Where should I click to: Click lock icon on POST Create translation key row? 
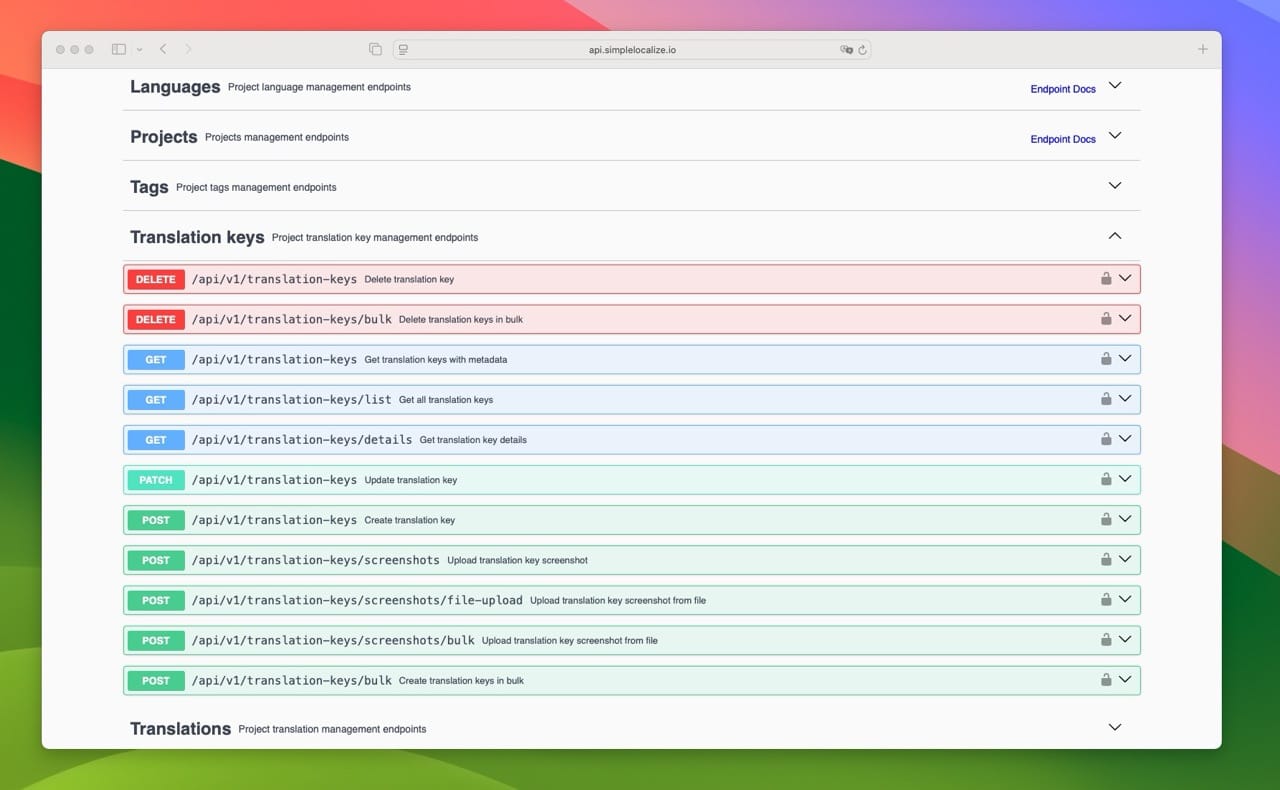[x=1106, y=519]
